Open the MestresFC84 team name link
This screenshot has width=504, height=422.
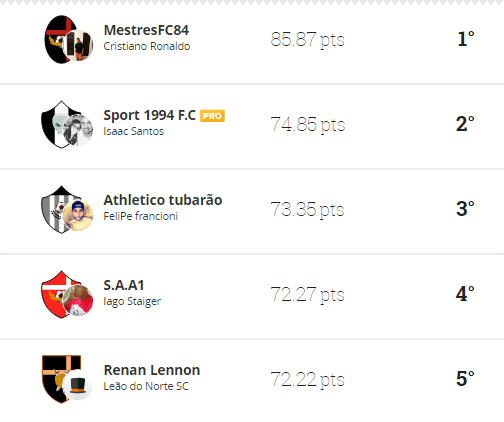146,30
